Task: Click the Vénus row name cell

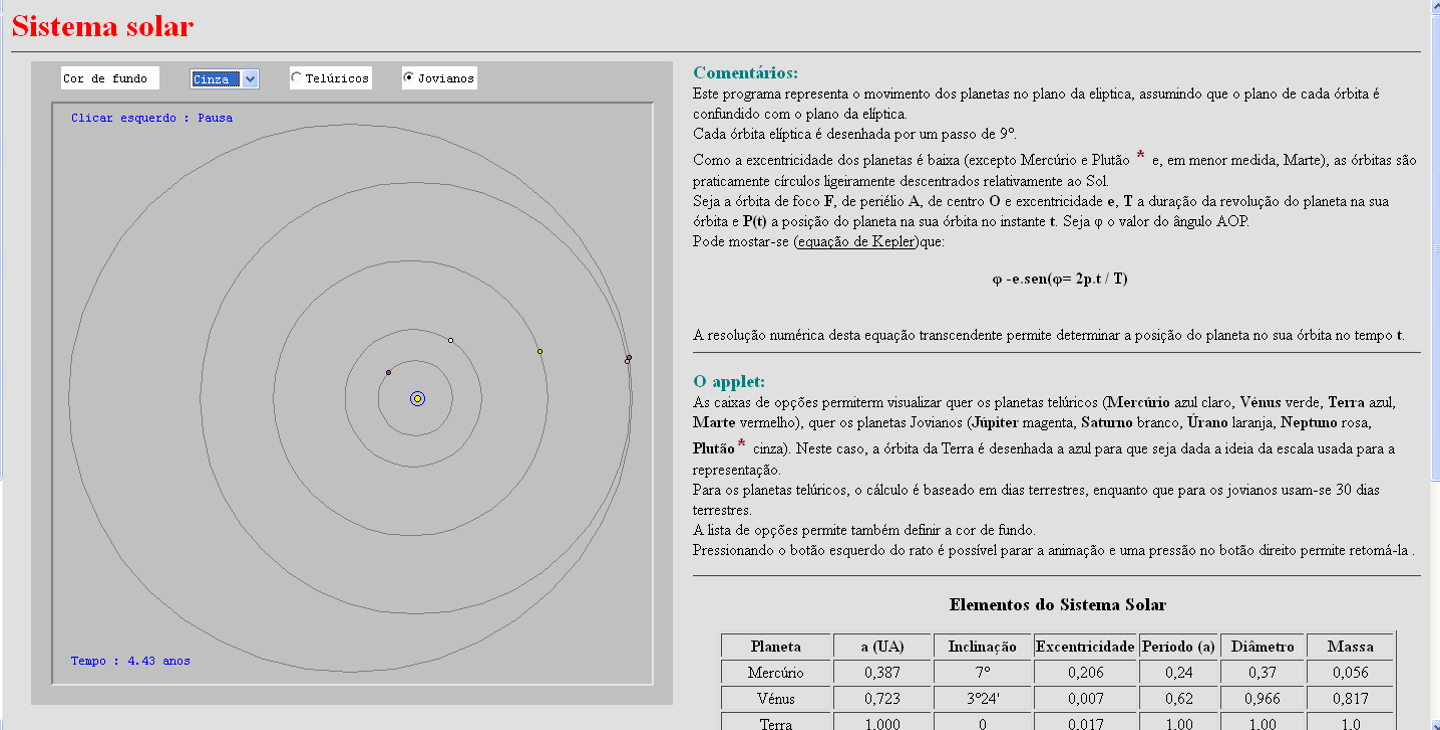Action: pyautogui.click(x=776, y=698)
